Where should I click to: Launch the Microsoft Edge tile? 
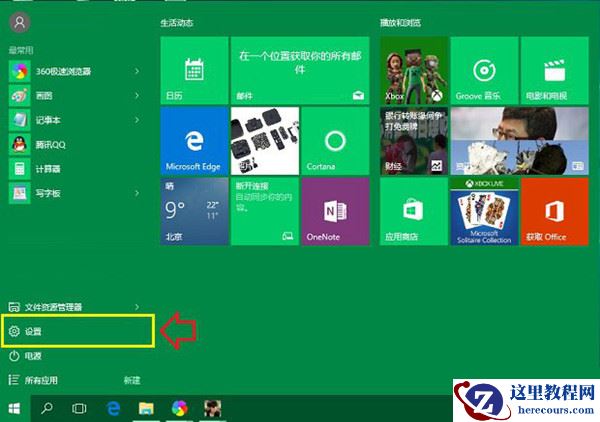tap(194, 141)
